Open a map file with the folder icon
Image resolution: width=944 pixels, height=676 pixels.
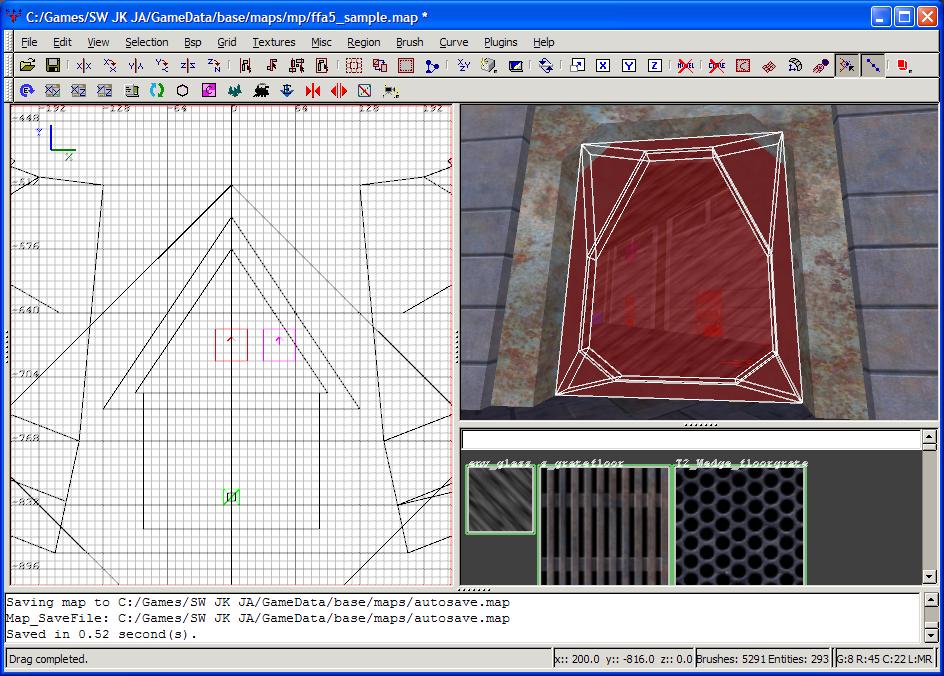coord(27,65)
